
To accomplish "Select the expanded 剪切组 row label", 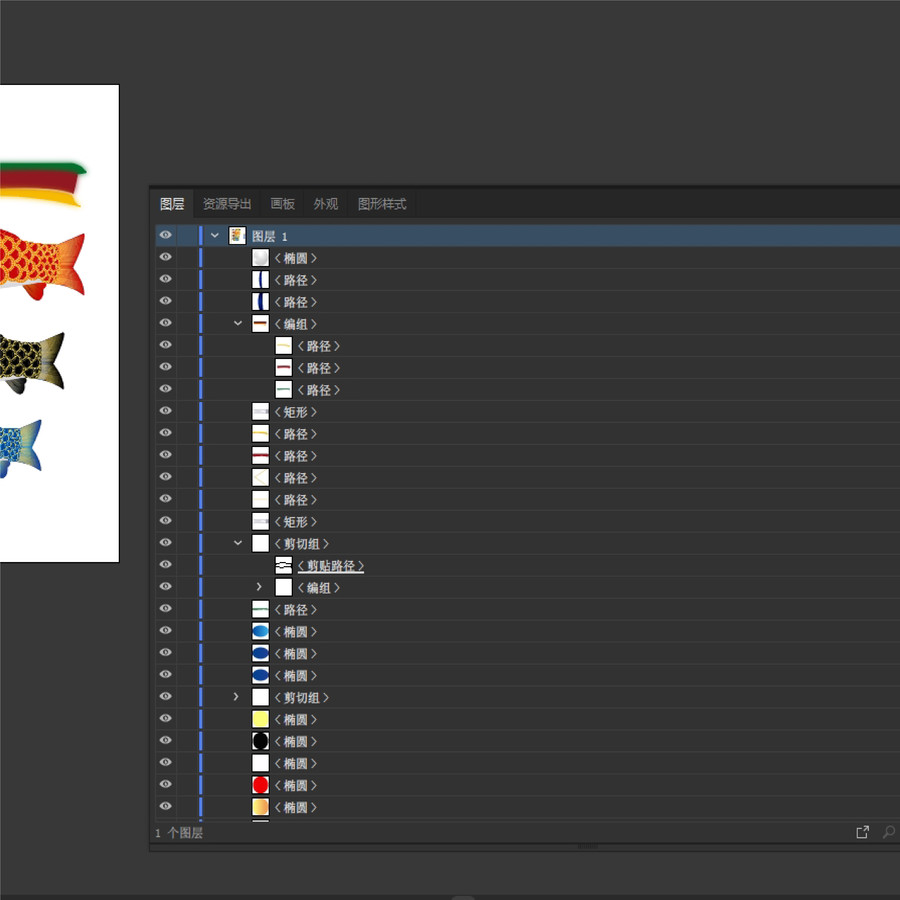I will pos(301,544).
